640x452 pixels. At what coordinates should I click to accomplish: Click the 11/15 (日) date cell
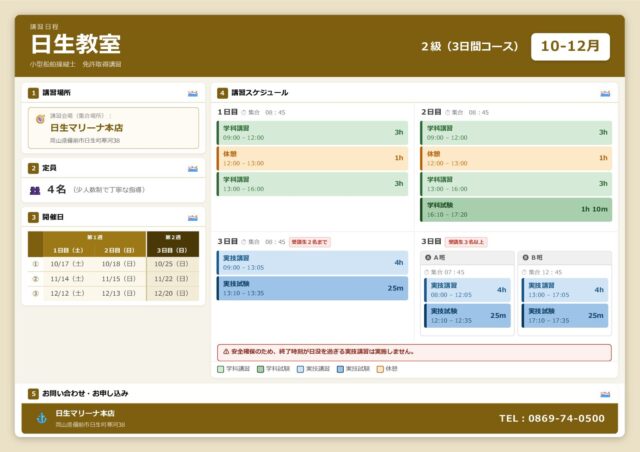tap(119, 279)
